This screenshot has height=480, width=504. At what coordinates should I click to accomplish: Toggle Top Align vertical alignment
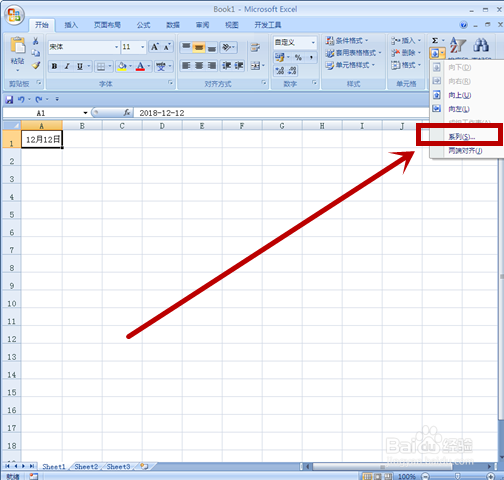186,47
